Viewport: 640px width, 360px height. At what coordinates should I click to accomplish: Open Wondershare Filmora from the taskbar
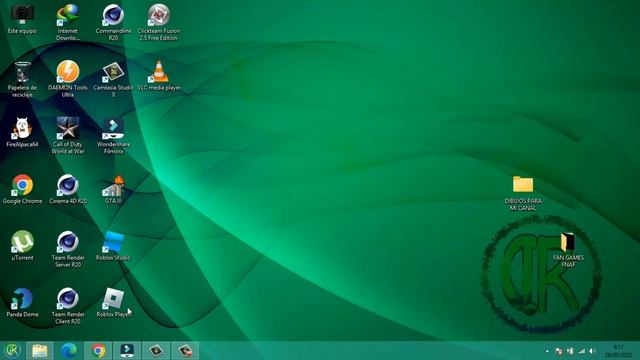(x=127, y=351)
